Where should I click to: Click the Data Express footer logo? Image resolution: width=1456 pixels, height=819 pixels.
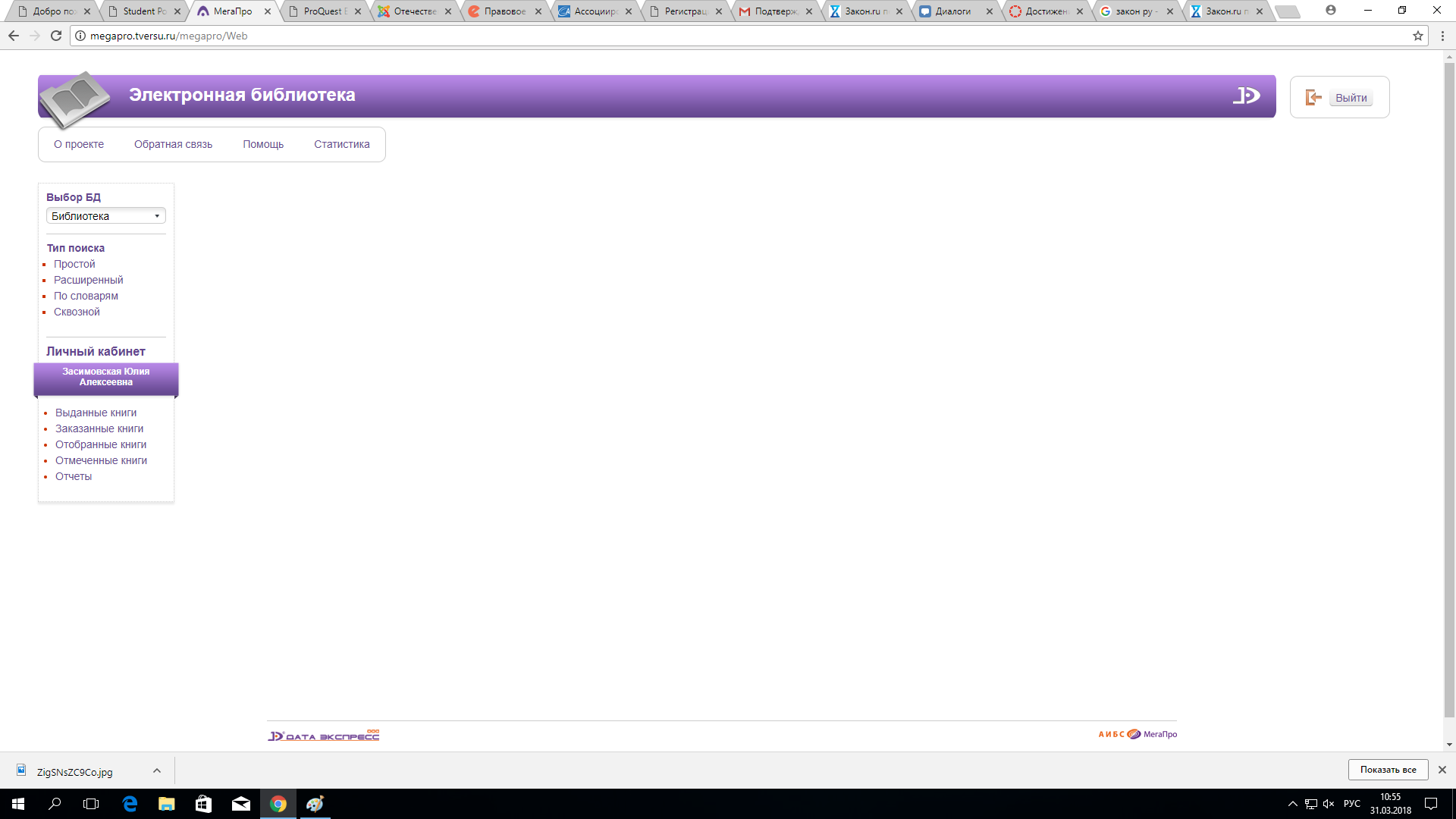[x=323, y=736]
